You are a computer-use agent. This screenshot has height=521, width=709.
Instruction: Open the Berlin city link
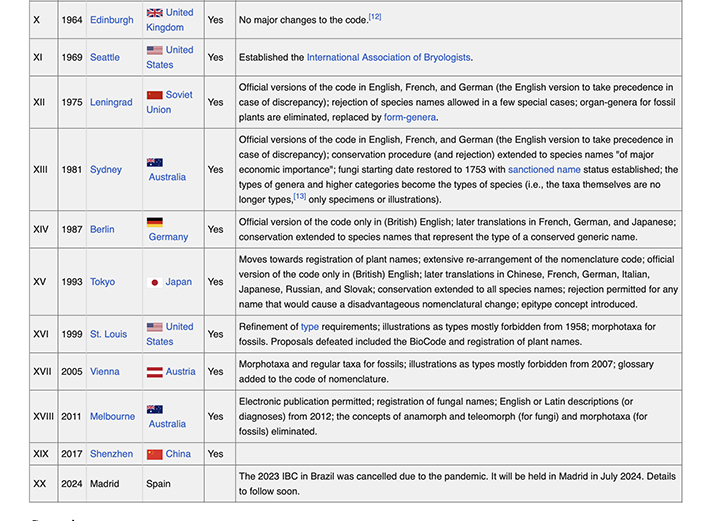tap(102, 229)
